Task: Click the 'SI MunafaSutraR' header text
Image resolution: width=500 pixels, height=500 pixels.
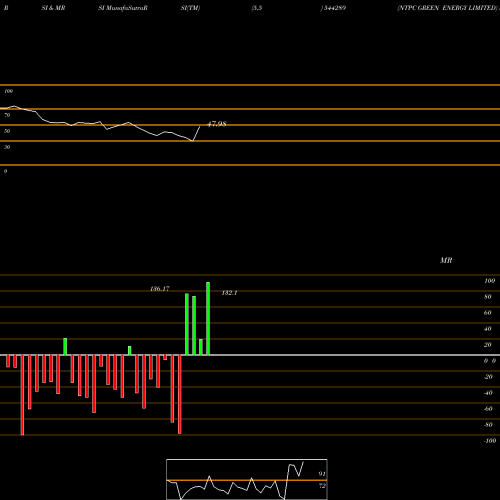Action: (123, 8)
